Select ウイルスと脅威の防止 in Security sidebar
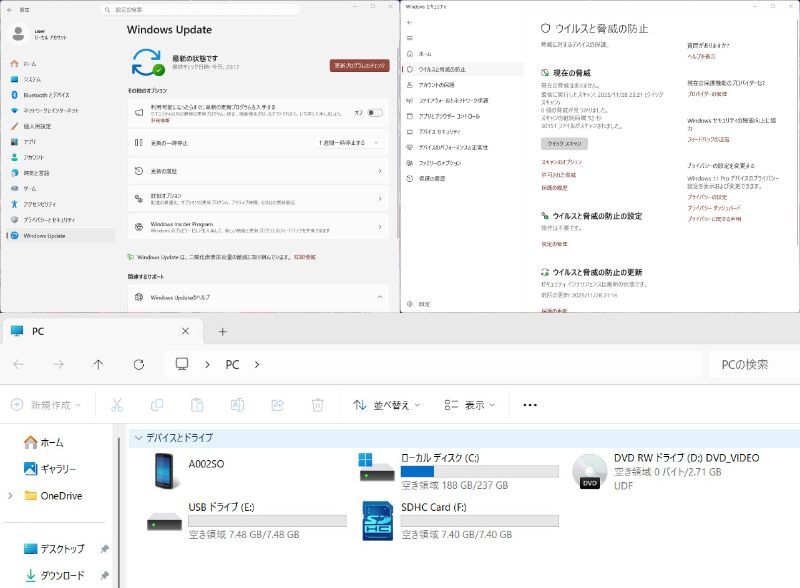The width and height of the screenshot is (800, 588). point(463,69)
